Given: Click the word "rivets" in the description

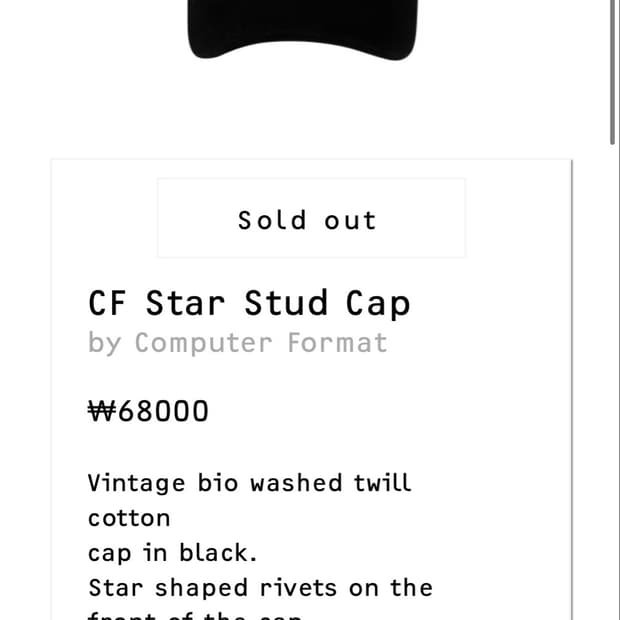Looking at the screenshot, I should pos(298,588).
